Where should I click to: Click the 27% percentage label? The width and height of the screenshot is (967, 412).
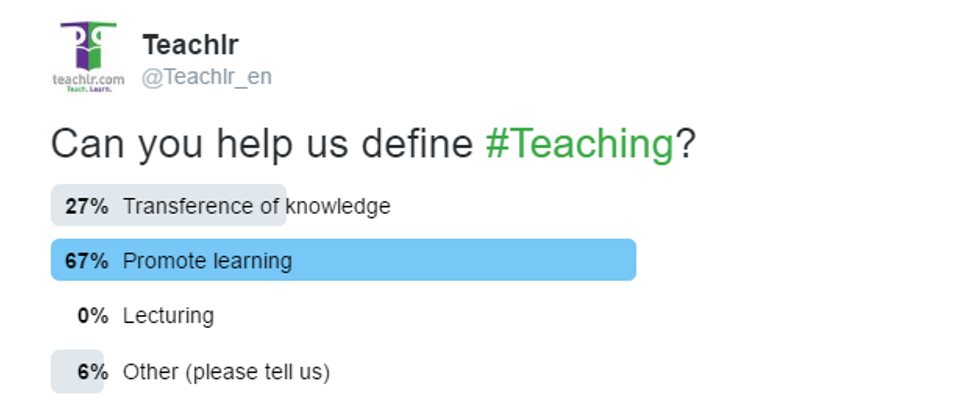pyautogui.click(x=86, y=206)
